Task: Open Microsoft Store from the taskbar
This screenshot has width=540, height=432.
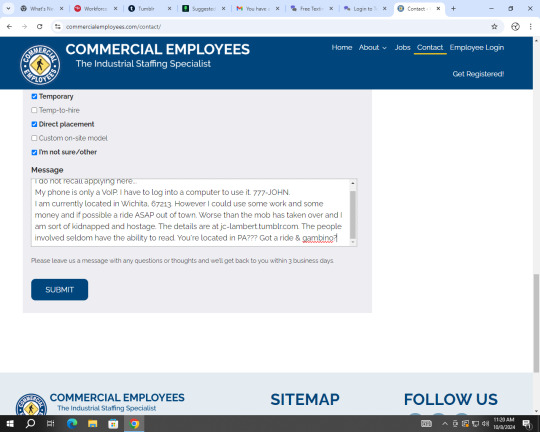Action: click(x=113, y=423)
